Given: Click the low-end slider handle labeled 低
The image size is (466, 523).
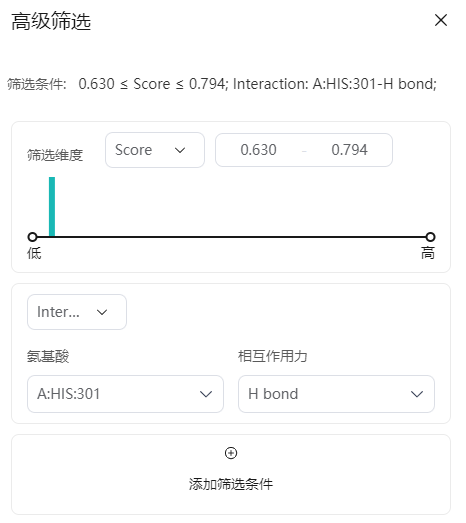Looking at the screenshot, I should 32,239.
